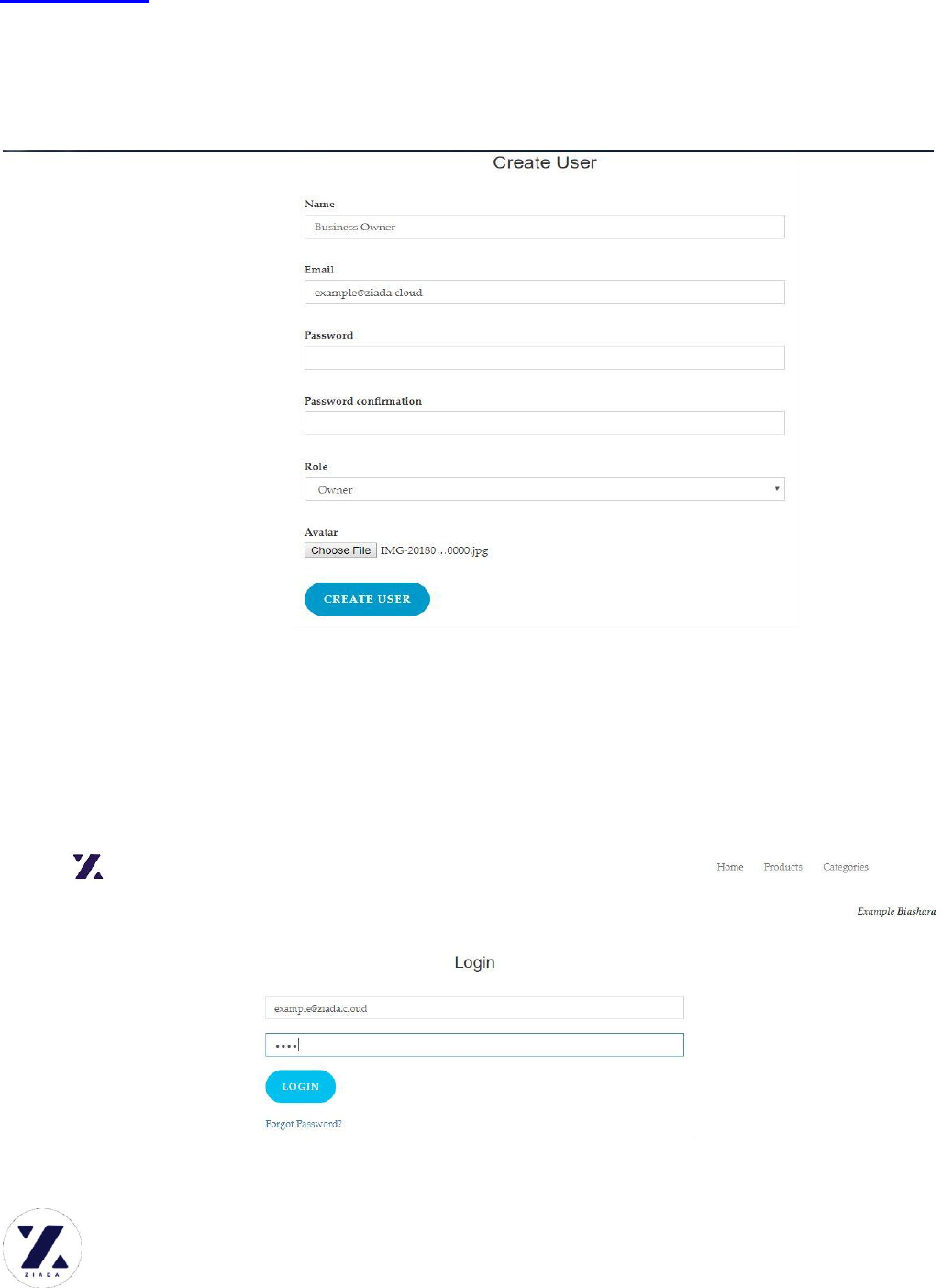This screenshot has width=942, height=1288.
Task: Click the Ziada Z logo in navigation bar
Action: tap(88, 867)
